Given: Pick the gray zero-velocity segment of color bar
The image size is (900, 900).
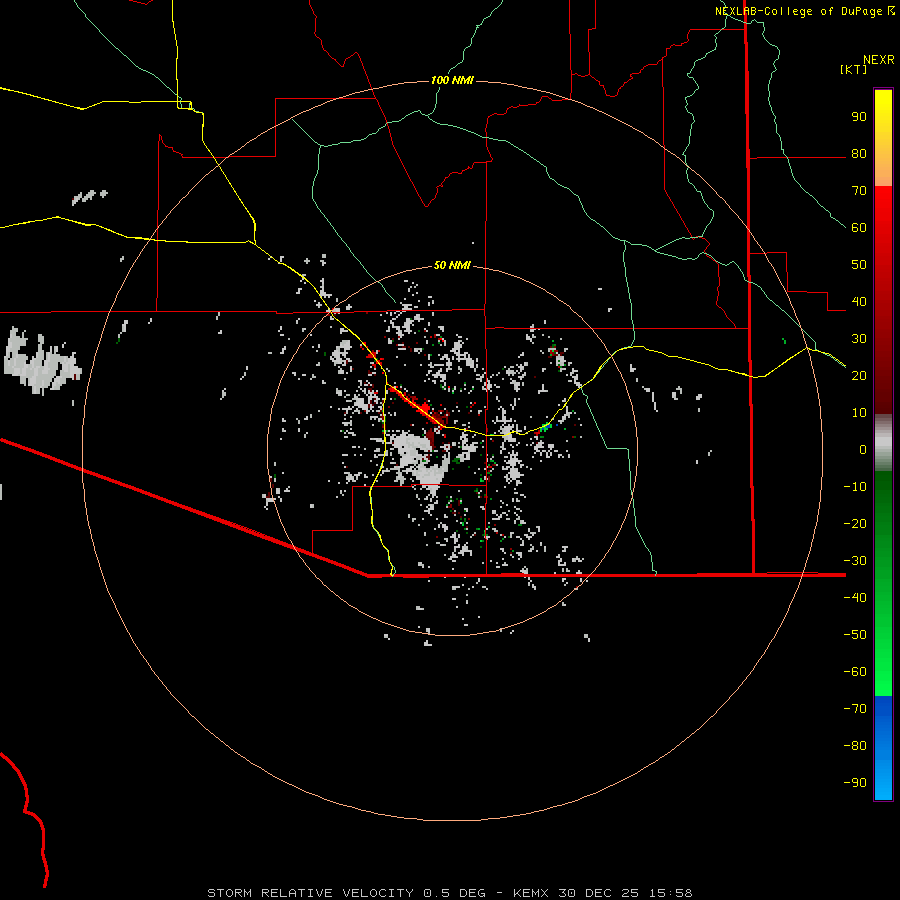Looking at the screenshot, I should (x=883, y=445).
